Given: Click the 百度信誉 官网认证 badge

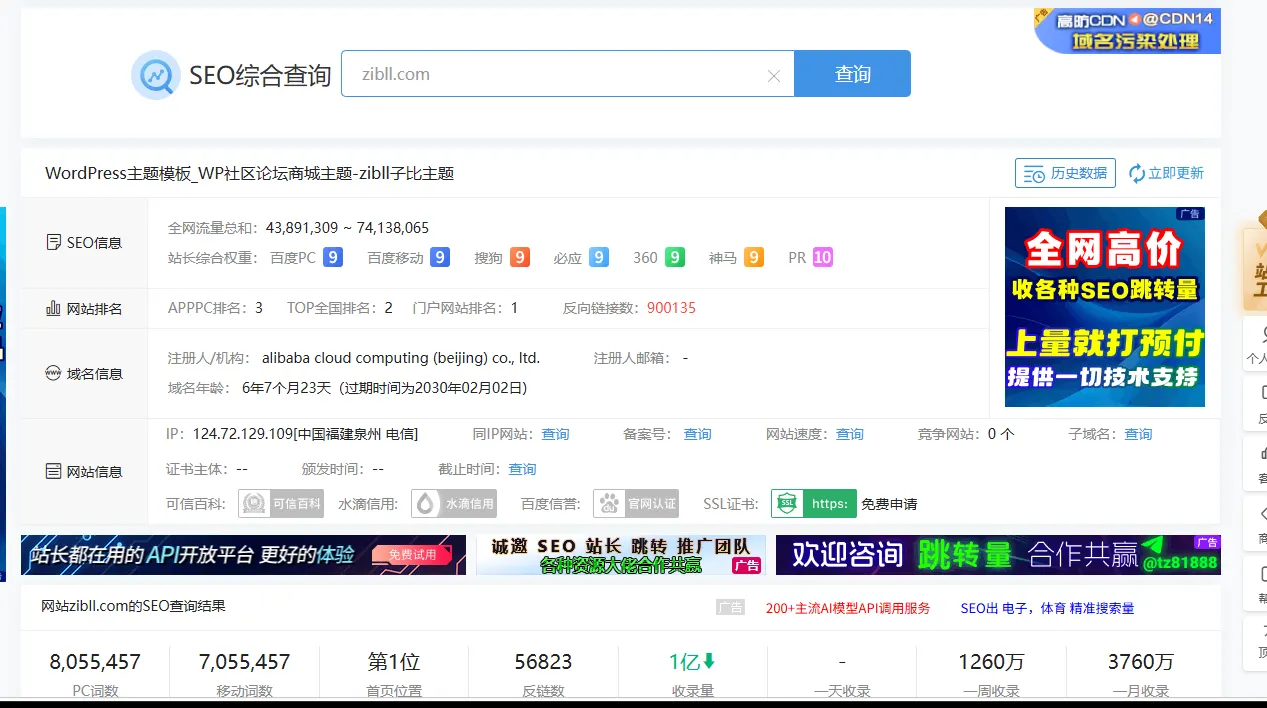Looking at the screenshot, I should (636, 503).
